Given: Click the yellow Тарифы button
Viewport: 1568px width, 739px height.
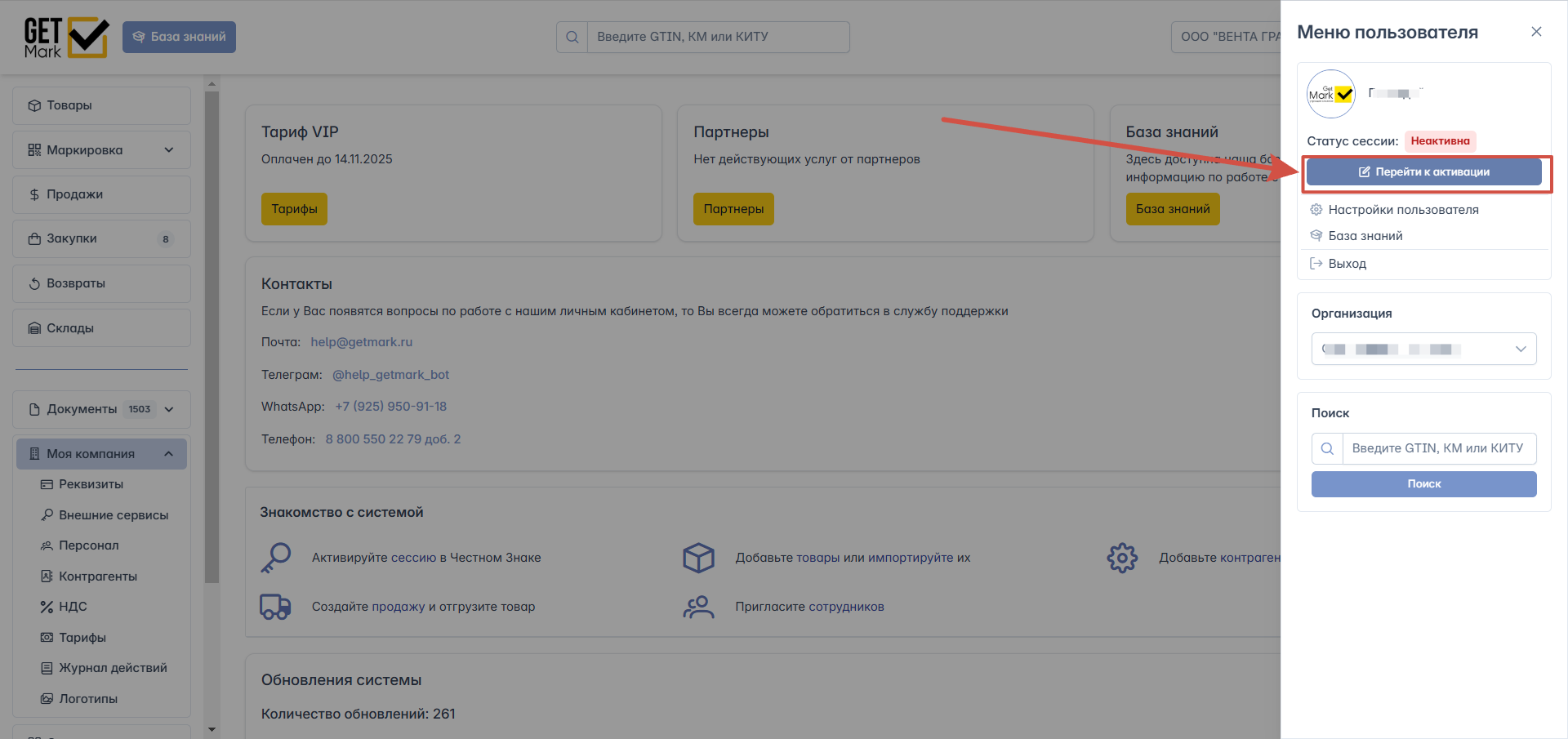Looking at the screenshot, I should click(x=294, y=209).
